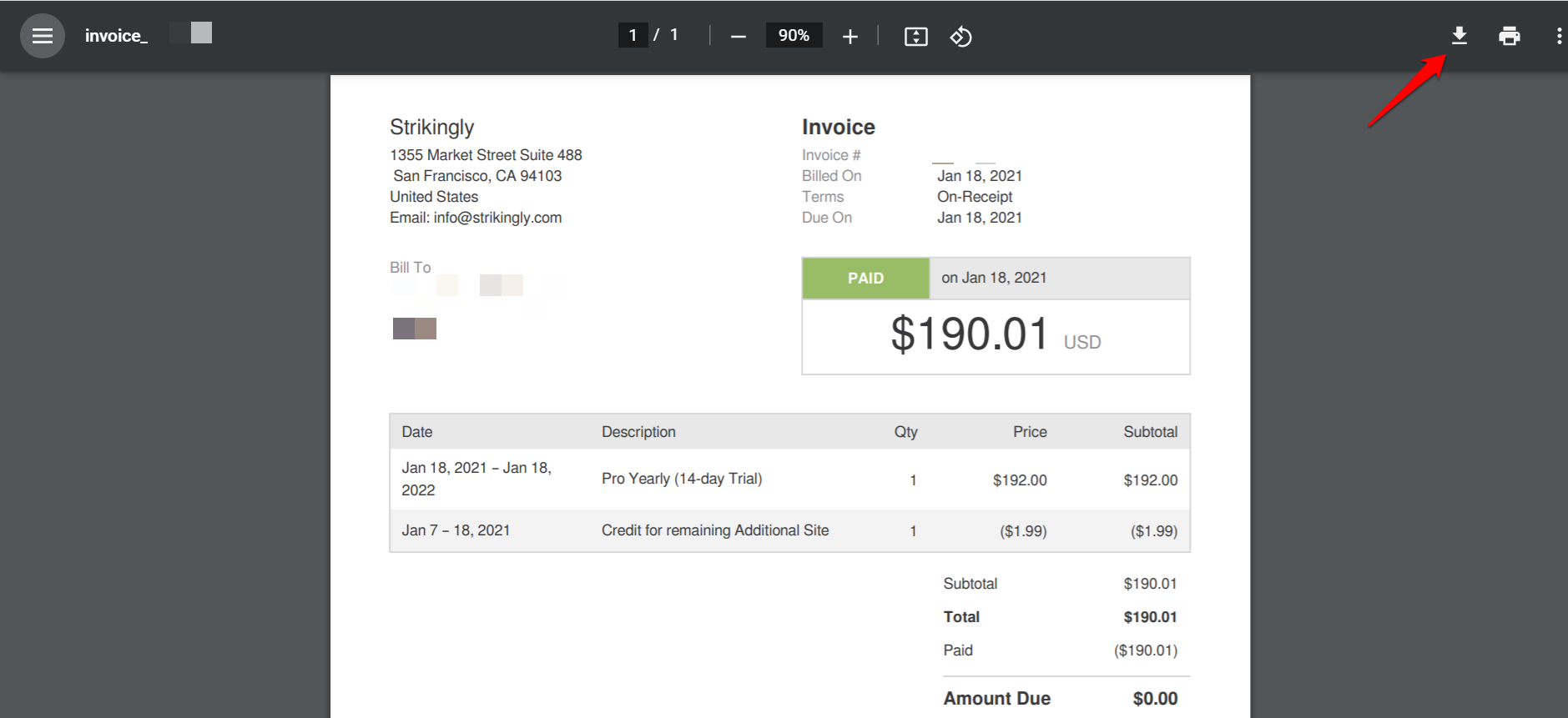Select the Terms label
This screenshot has height=718, width=1568.
(823, 197)
